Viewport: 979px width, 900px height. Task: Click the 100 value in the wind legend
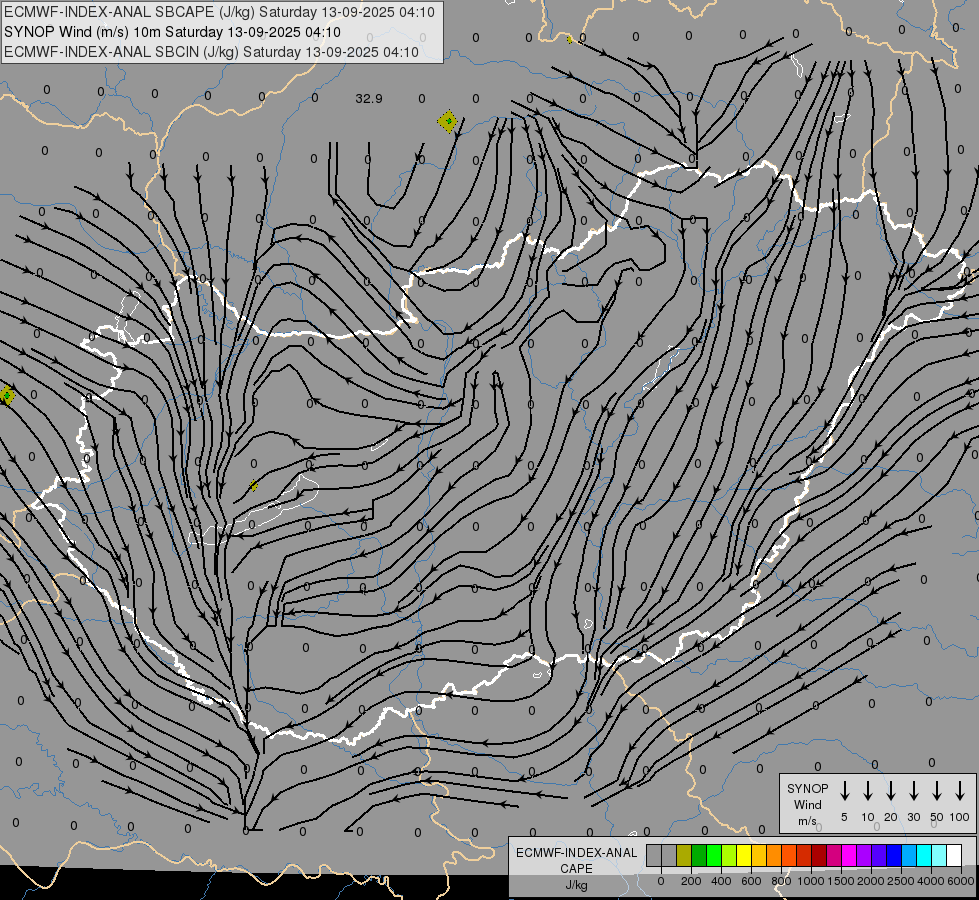[x=960, y=817]
